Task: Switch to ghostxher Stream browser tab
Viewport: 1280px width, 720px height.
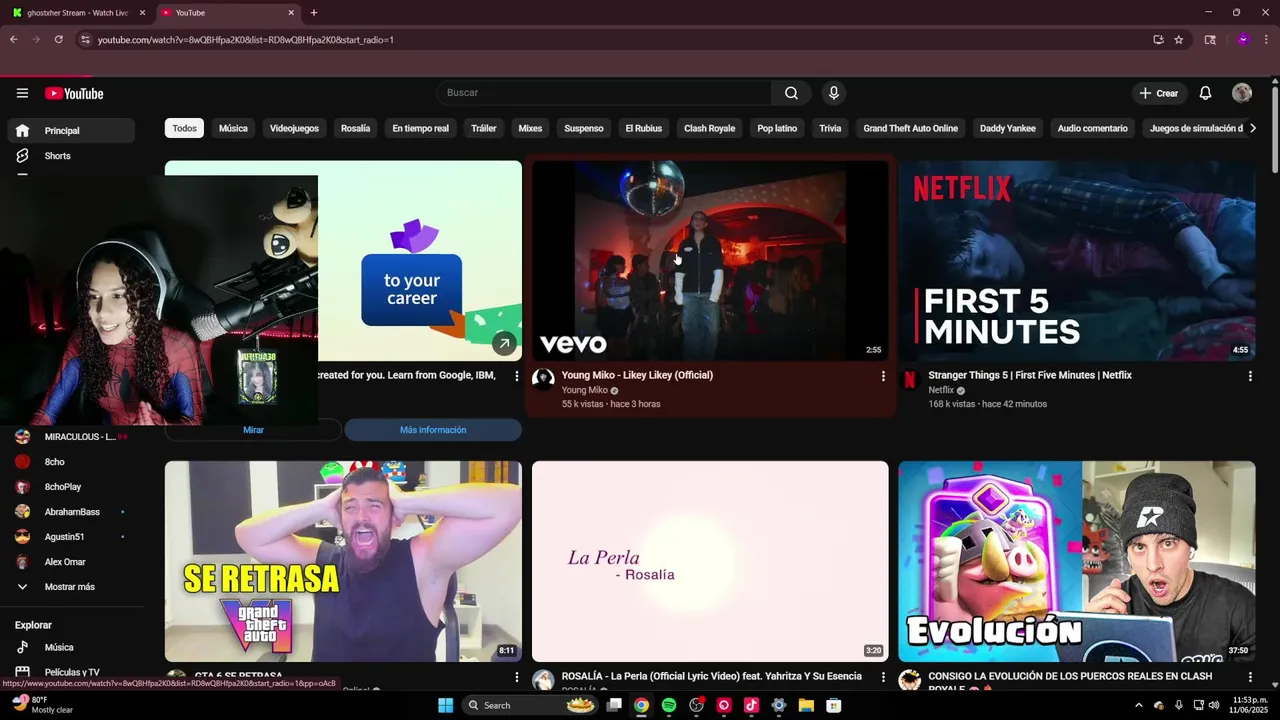Action: click(78, 13)
